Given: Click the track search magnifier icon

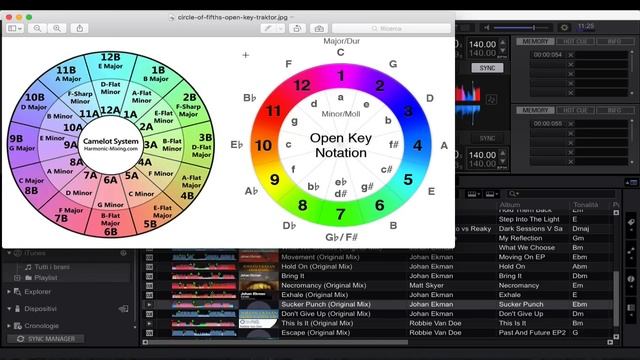Looking at the screenshot, I should [513, 194].
